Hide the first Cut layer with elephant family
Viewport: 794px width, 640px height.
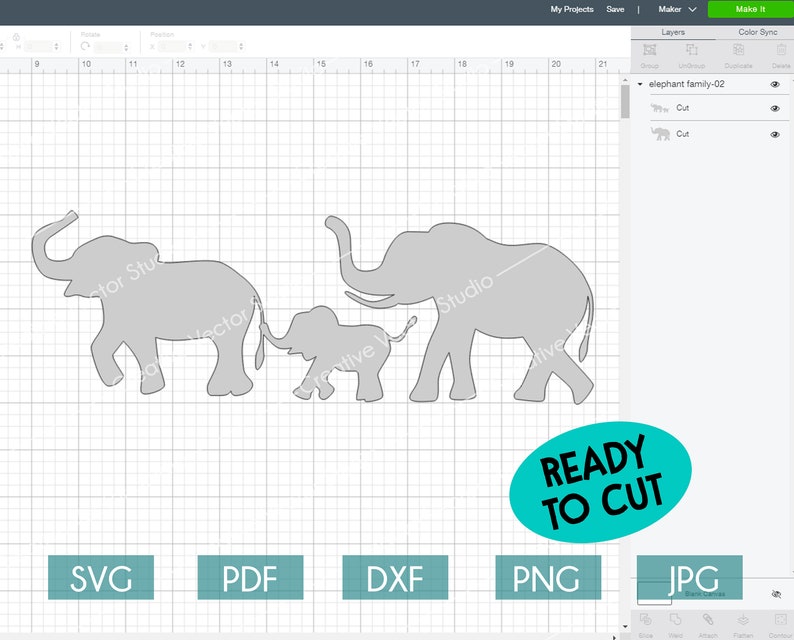(x=775, y=108)
